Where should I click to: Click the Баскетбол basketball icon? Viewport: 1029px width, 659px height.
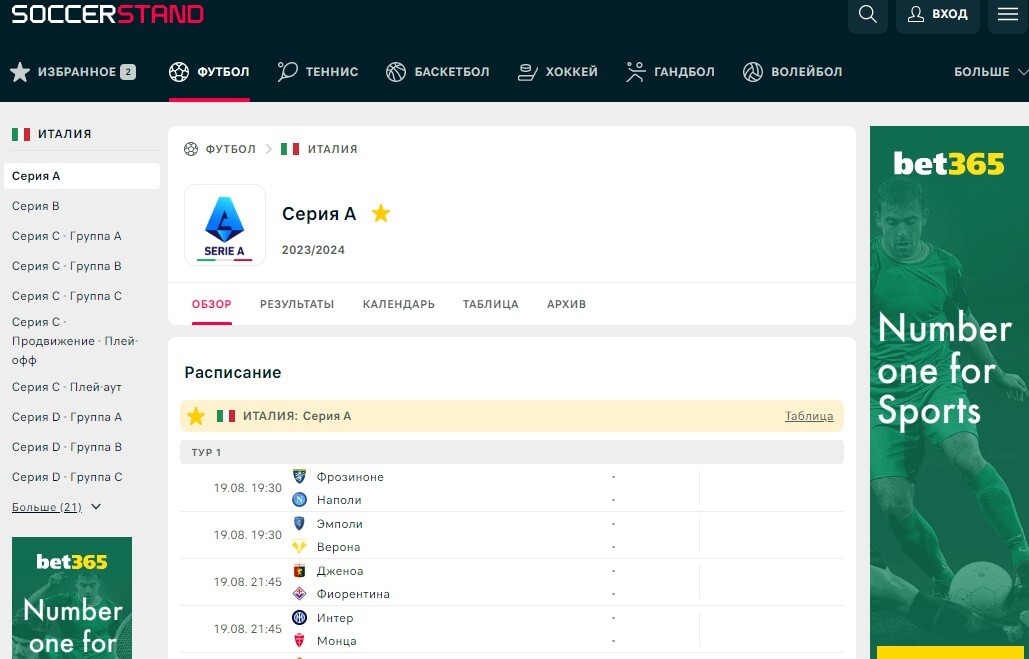[394, 71]
